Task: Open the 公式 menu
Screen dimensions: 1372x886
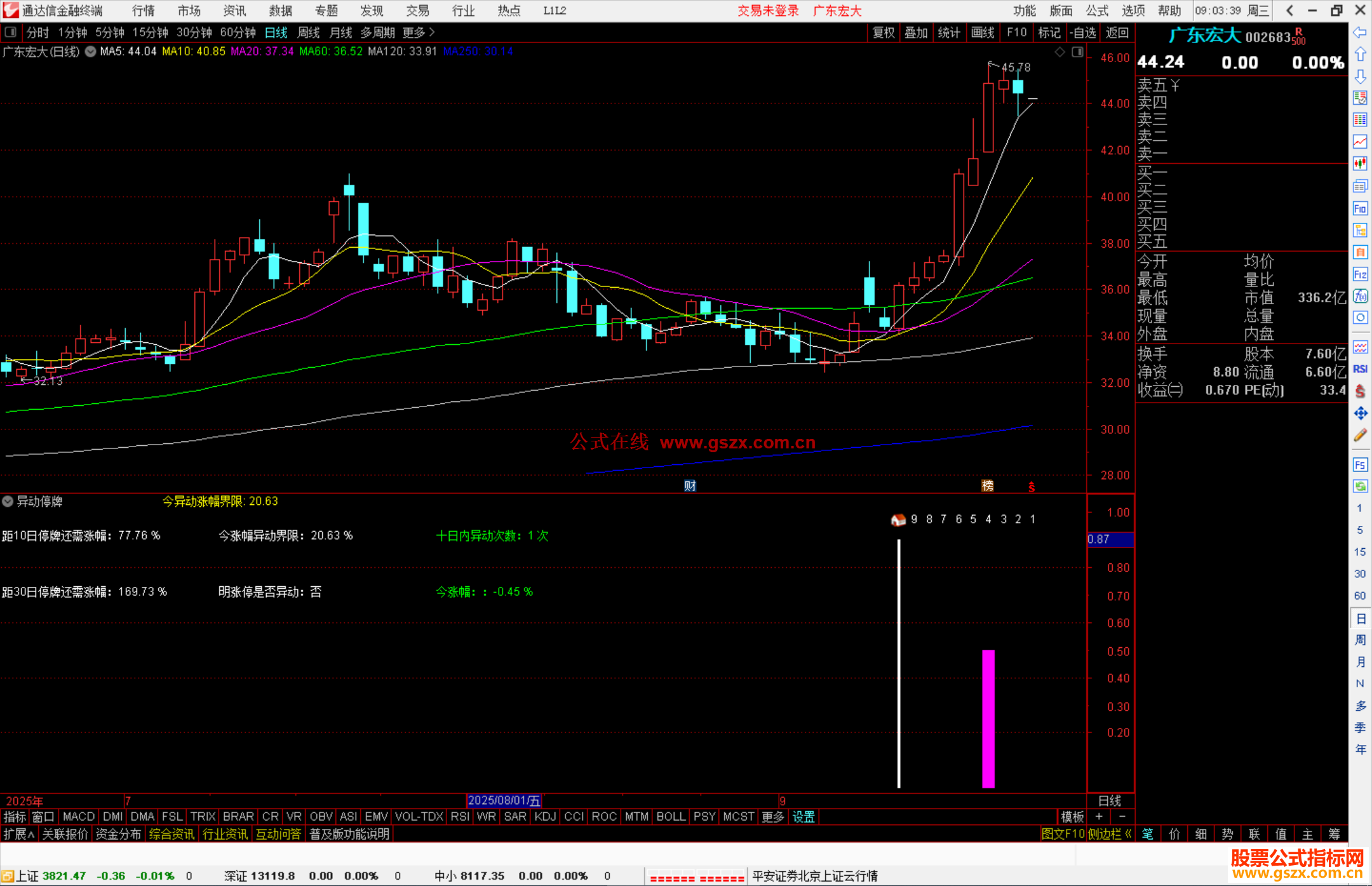Action: click(1097, 11)
